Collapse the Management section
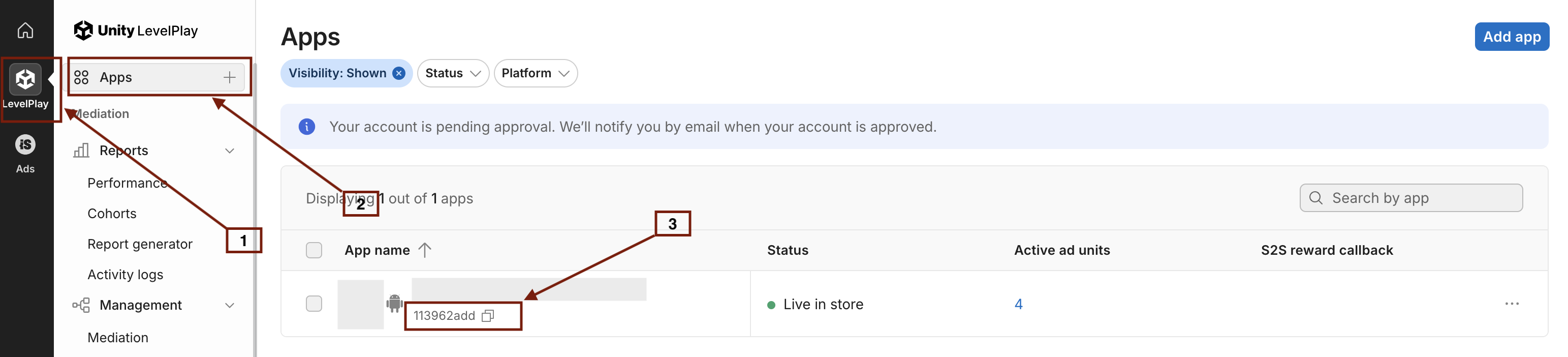This screenshot has height=357, width=1568. pos(230,305)
